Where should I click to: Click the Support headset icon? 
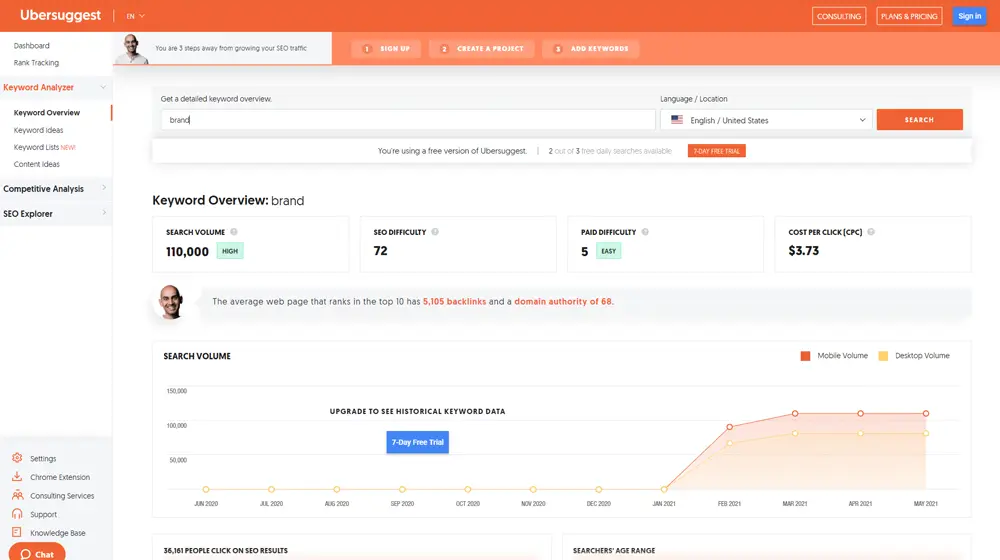(x=17, y=513)
